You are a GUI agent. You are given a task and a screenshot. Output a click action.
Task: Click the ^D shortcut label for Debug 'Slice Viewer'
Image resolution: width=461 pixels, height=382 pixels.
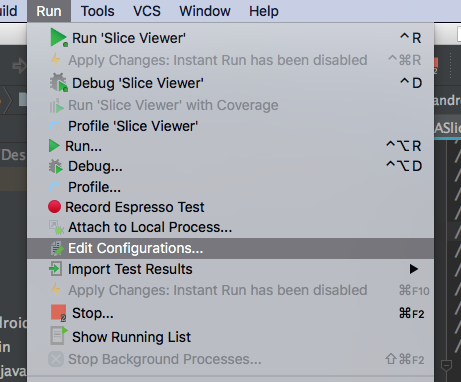(x=411, y=83)
